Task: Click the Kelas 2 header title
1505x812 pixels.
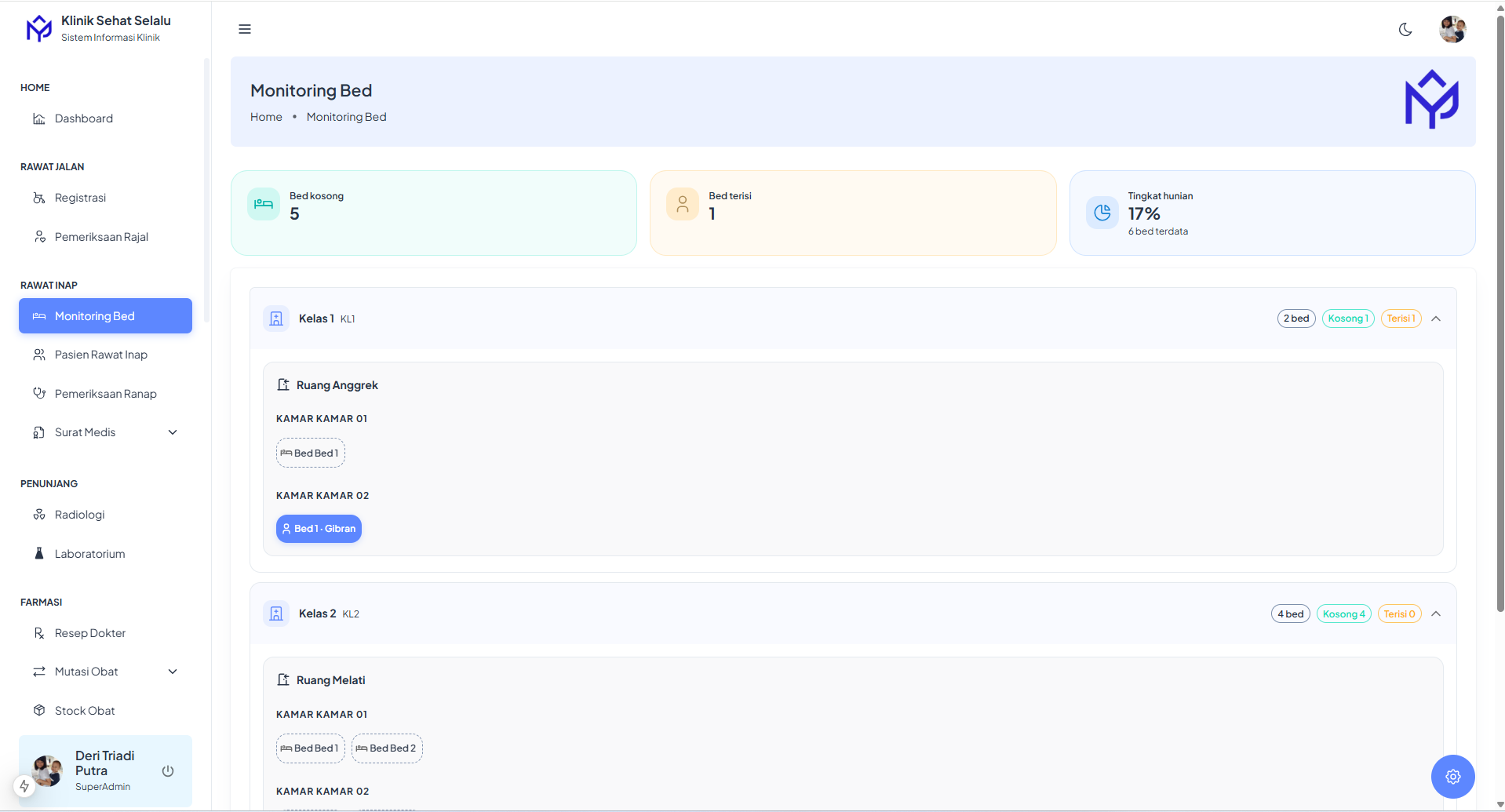Action: click(317, 614)
